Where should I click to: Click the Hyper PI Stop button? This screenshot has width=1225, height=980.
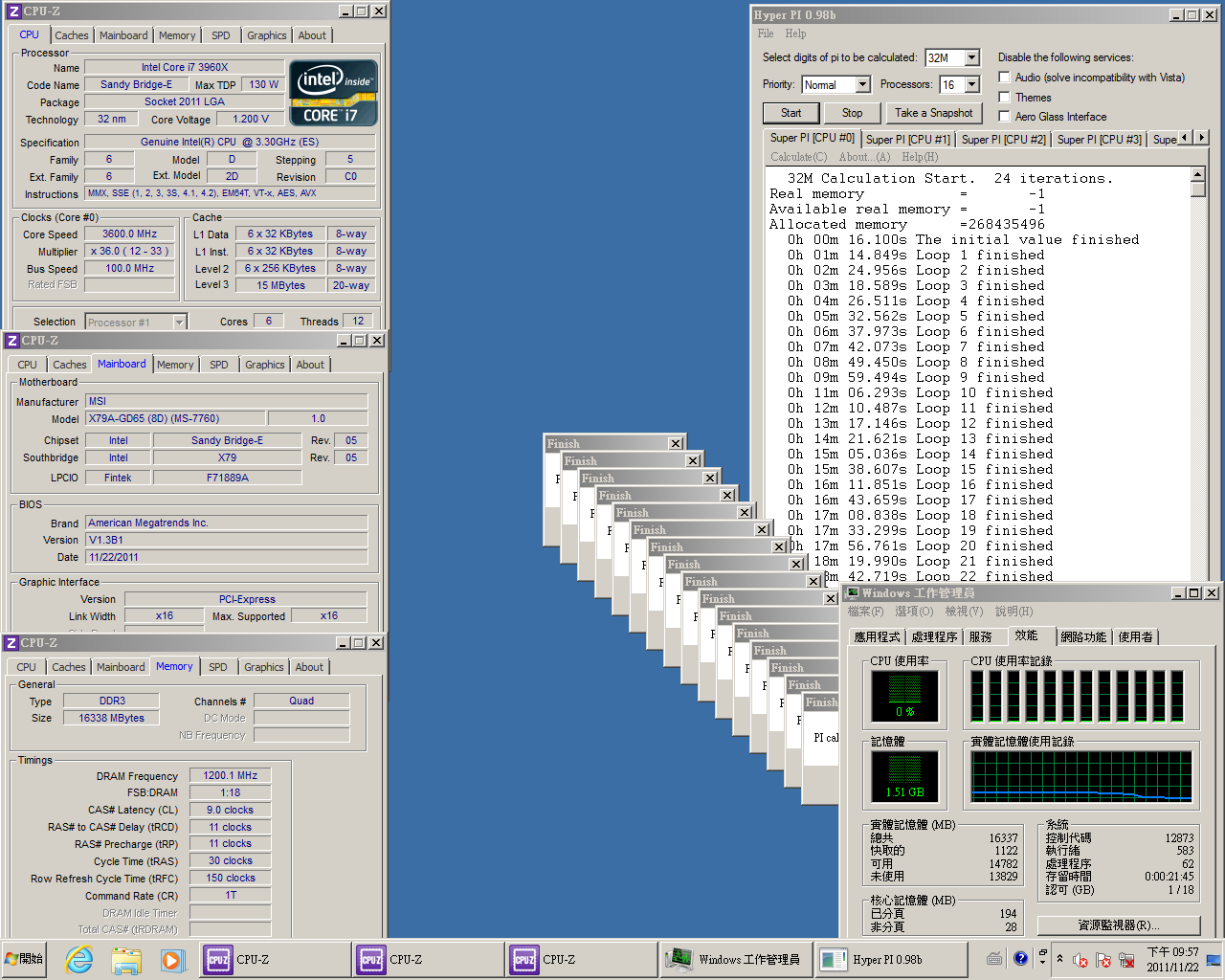[852, 113]
